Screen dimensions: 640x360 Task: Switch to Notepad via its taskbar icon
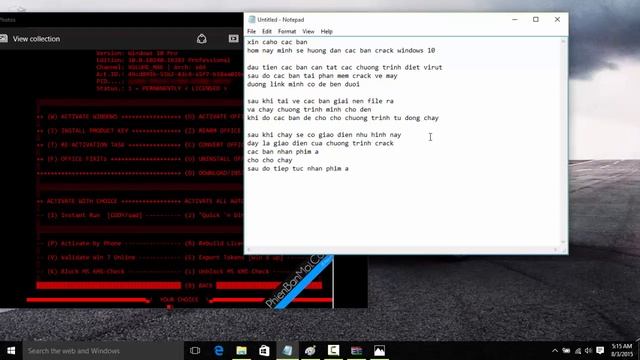point(287,351)
